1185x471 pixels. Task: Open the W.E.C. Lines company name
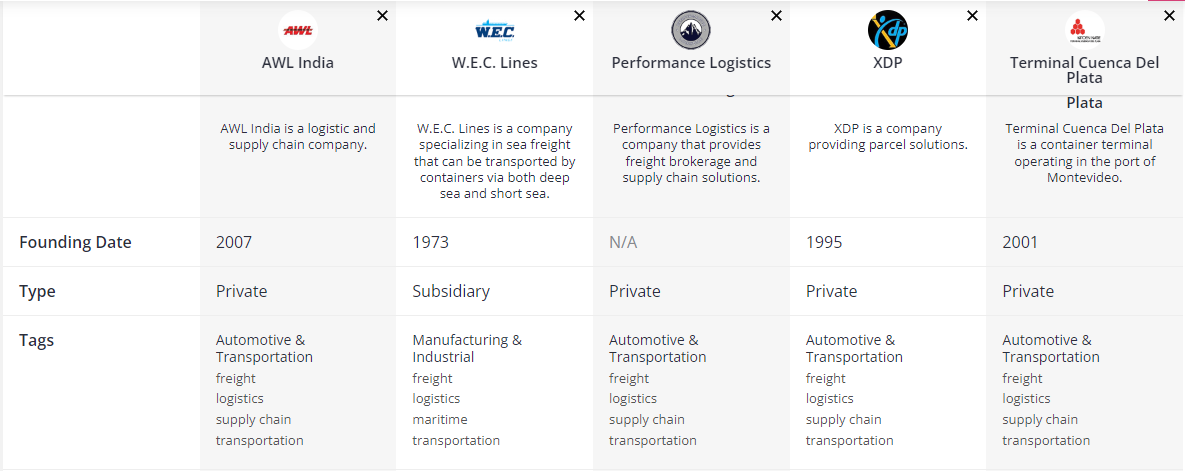click(x=495, y=63)
